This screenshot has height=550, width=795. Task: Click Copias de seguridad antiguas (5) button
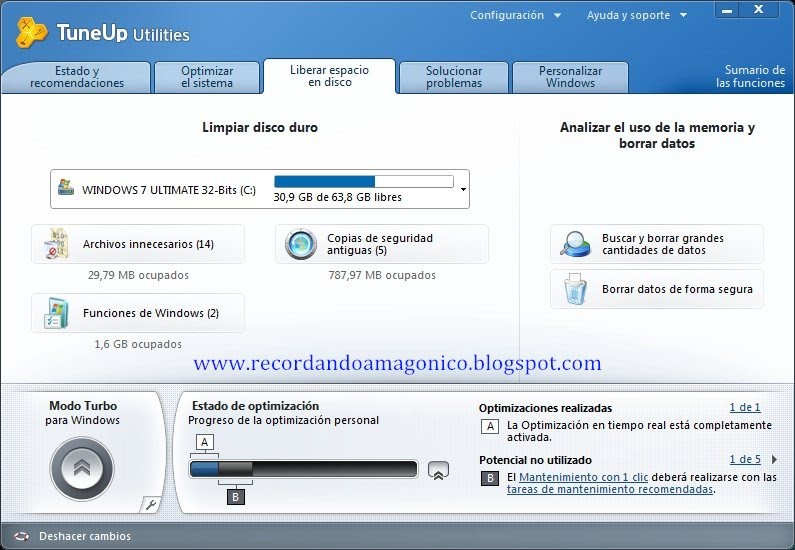click(x=382, y=244)
